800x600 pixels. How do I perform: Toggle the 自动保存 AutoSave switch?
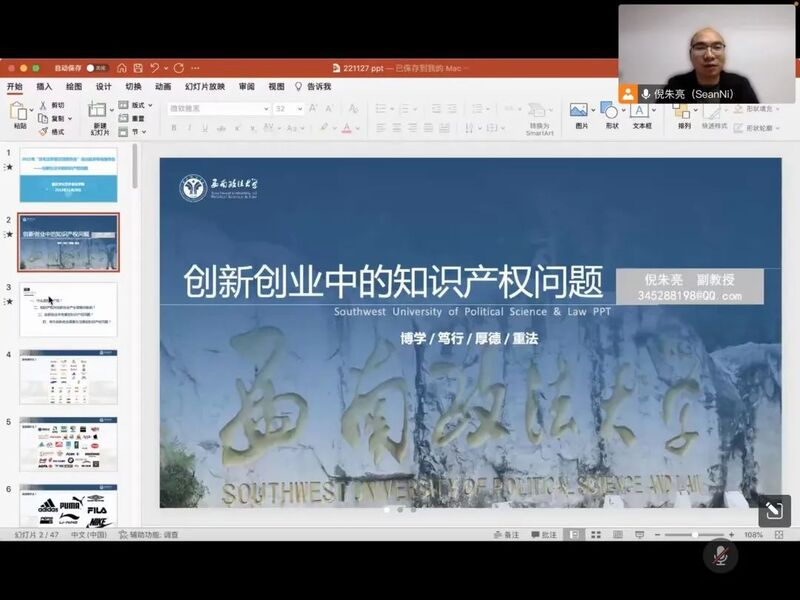(x=96, y=68)
